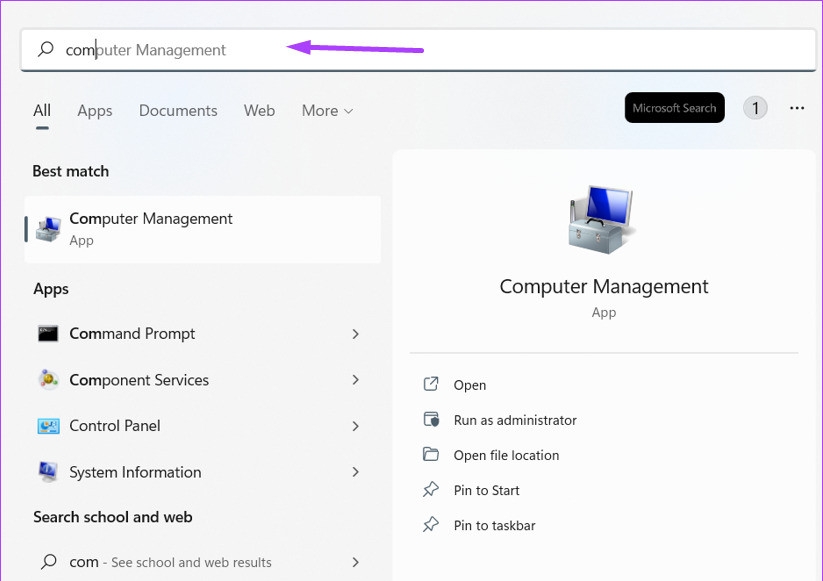The height and width of the screenshot is (581, 823).
Task: Click the Pin to Start icon
Action: coord(430,490)
